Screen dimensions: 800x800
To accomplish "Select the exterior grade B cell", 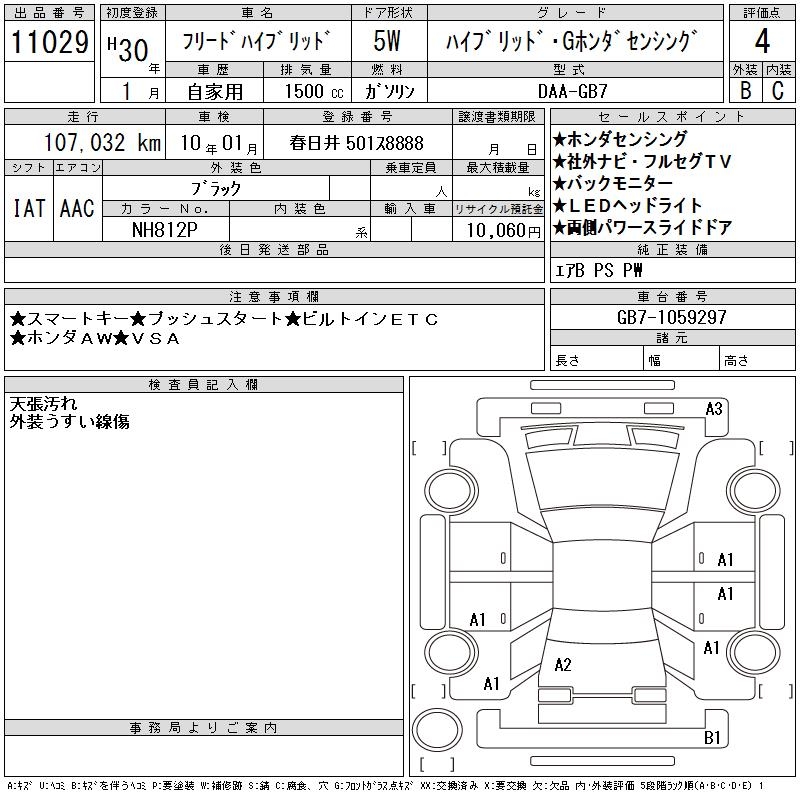I will [745, 90].
